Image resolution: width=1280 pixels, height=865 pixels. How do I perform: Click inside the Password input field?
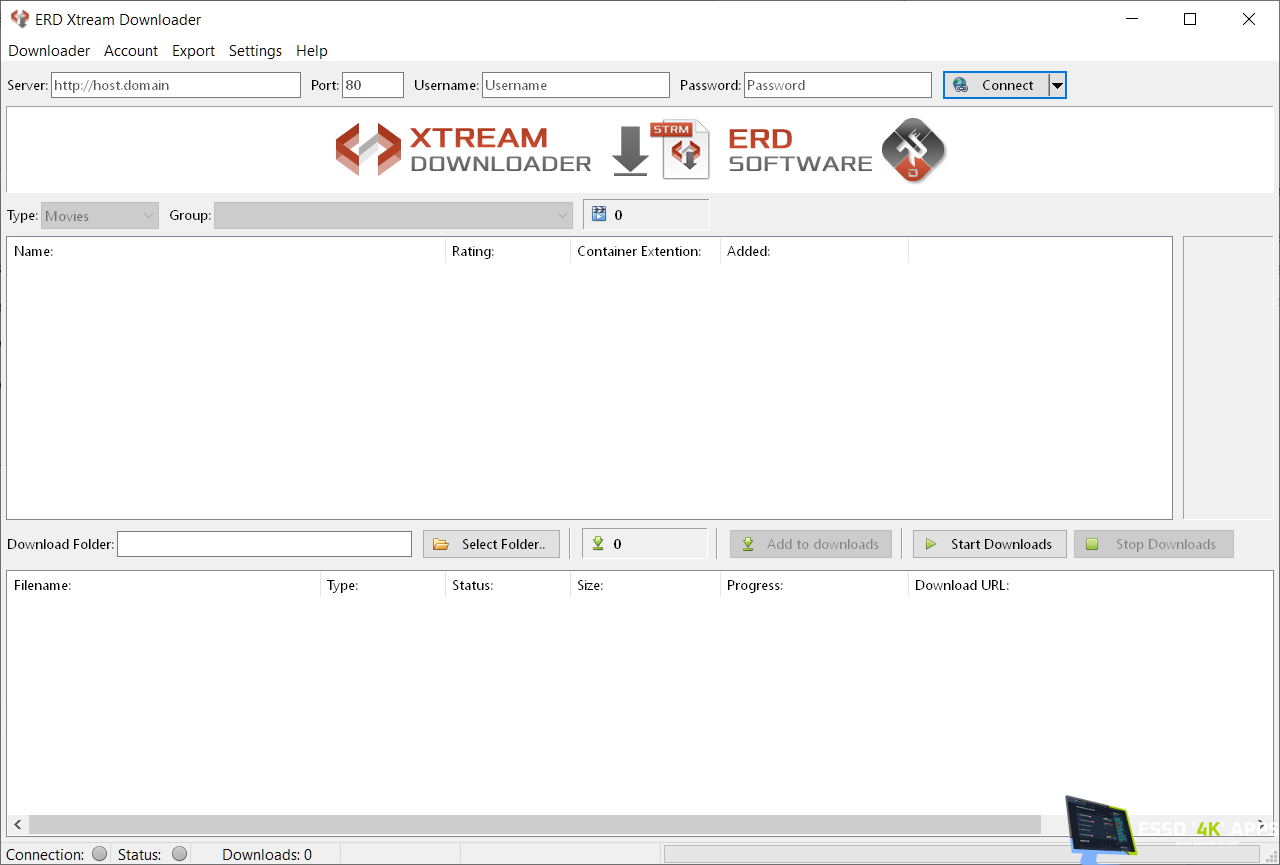(x=837, y=85)
